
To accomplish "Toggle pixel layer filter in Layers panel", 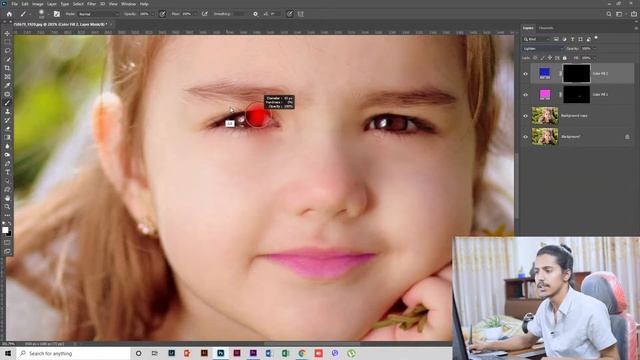I will tap(556, 39).
